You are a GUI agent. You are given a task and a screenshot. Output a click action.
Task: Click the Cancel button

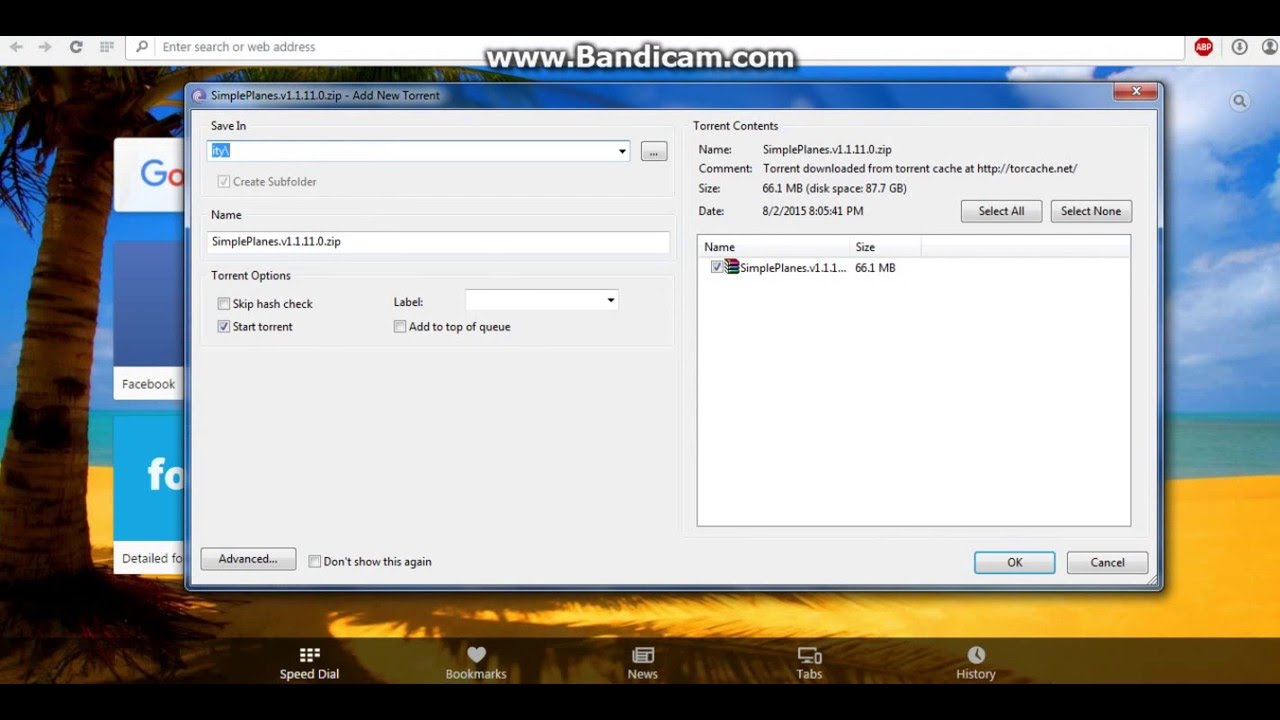[1107, 562]
